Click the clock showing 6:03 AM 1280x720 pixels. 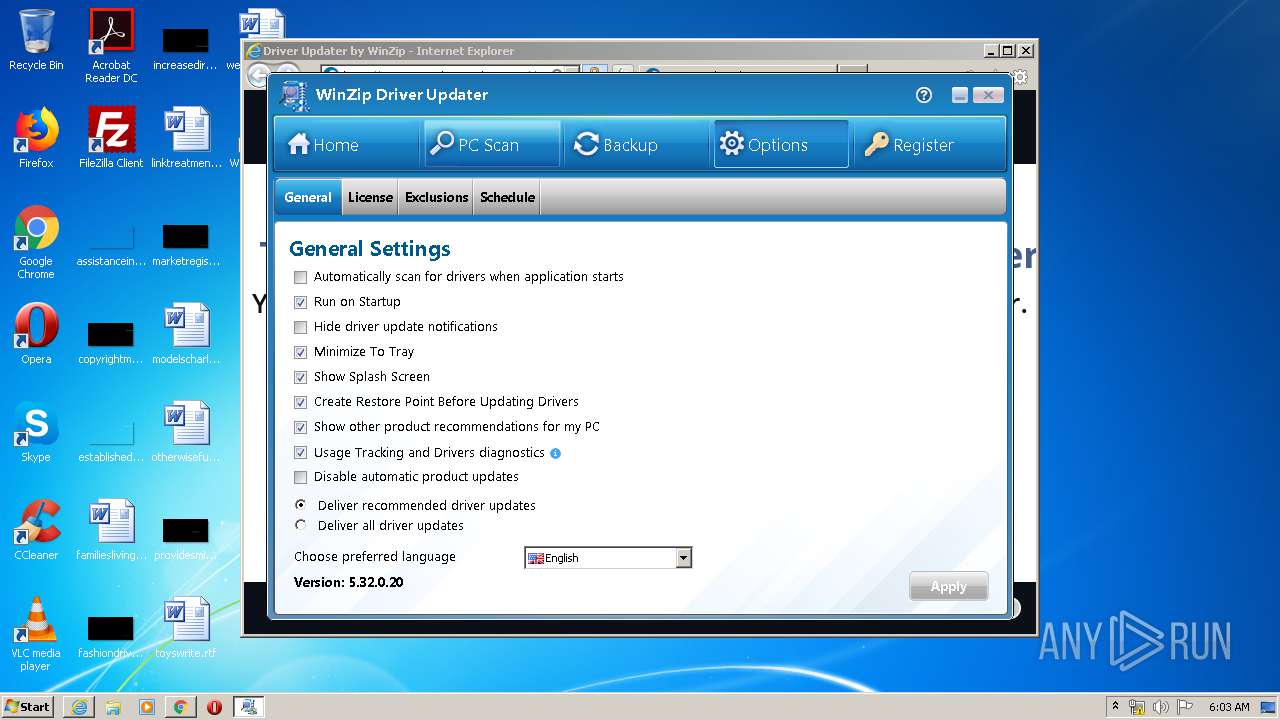(1229, 707)
